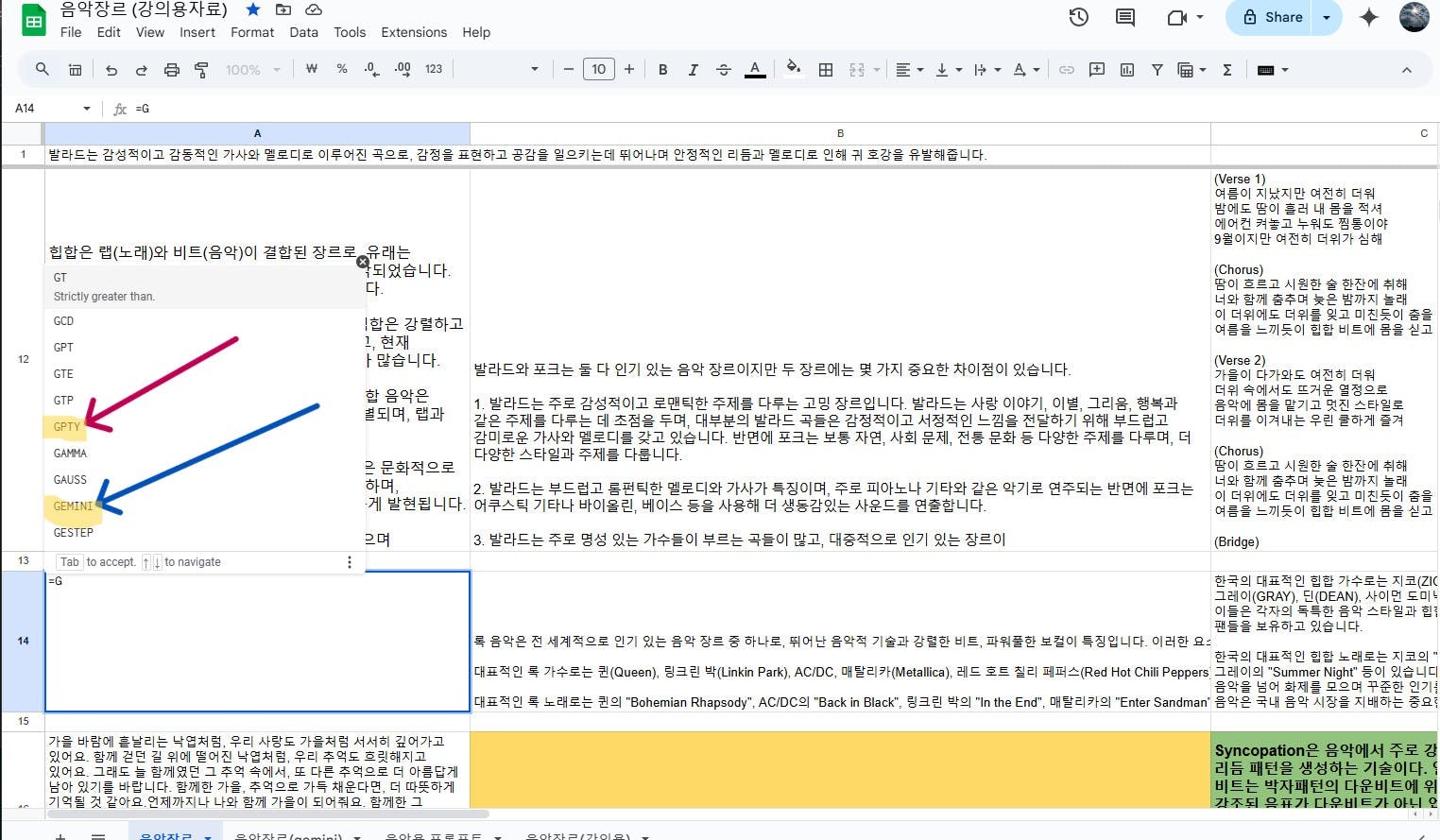This screenshot has width=1440, height=840.
Task: Open the horizontal align dropdown
Action: 909,69
